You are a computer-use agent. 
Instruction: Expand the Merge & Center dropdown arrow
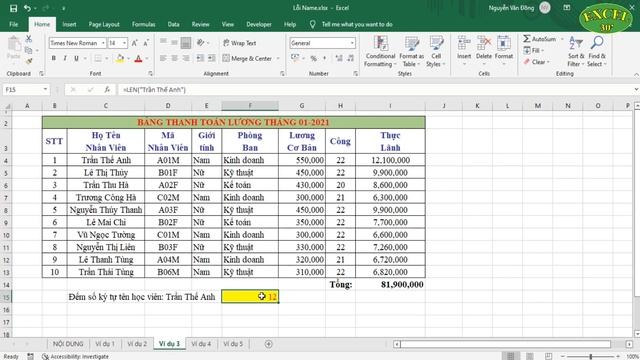[x=278, y=58]
